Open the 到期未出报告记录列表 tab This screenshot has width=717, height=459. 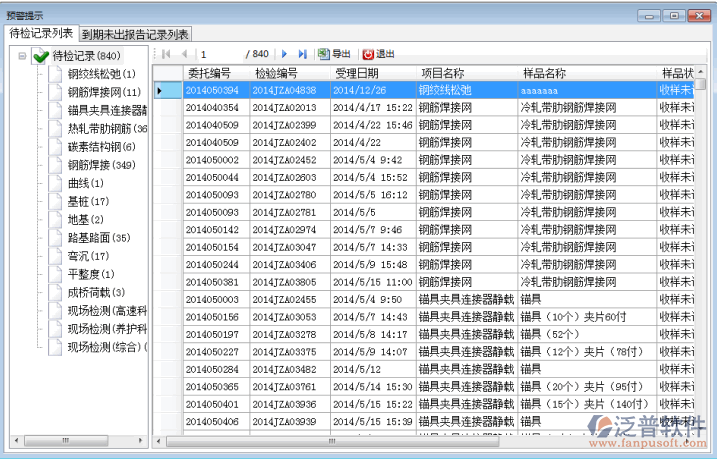pos(136,34)
